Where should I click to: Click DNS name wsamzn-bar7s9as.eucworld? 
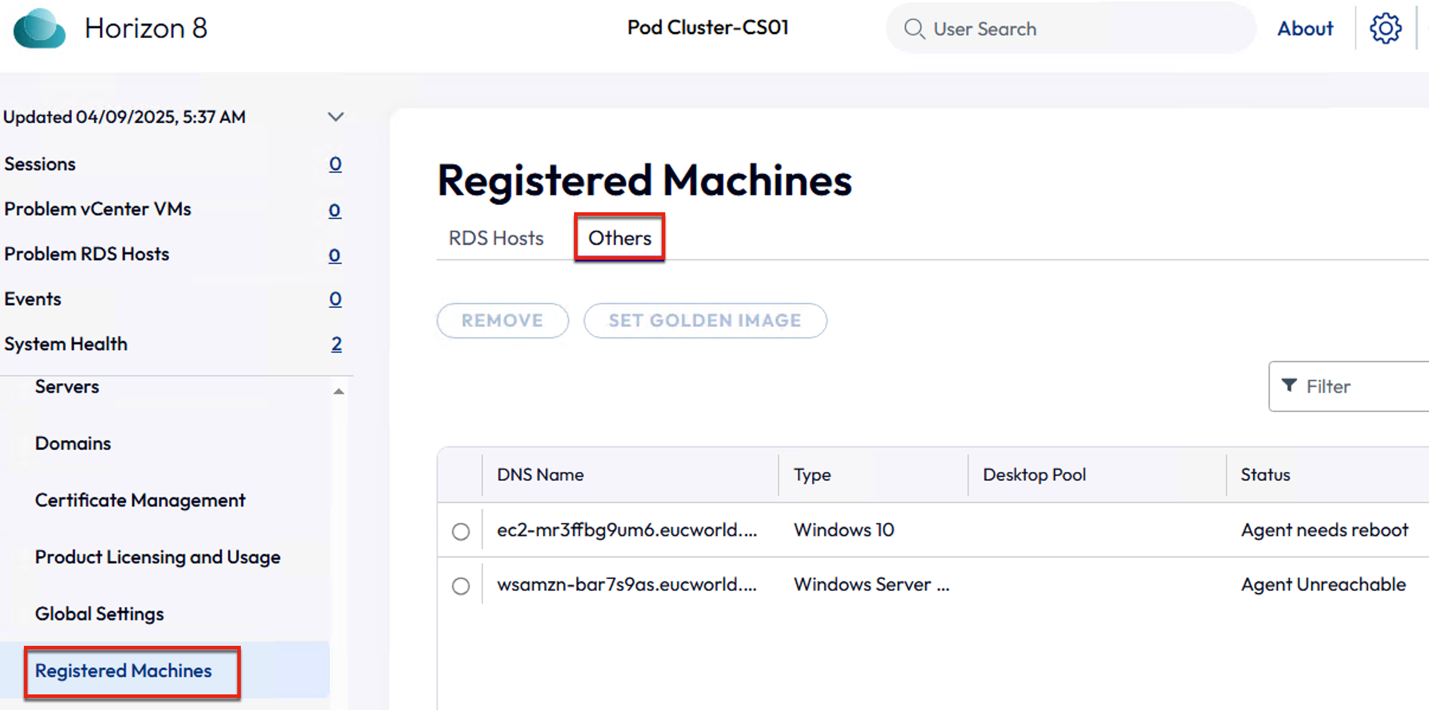click(627, 585)
